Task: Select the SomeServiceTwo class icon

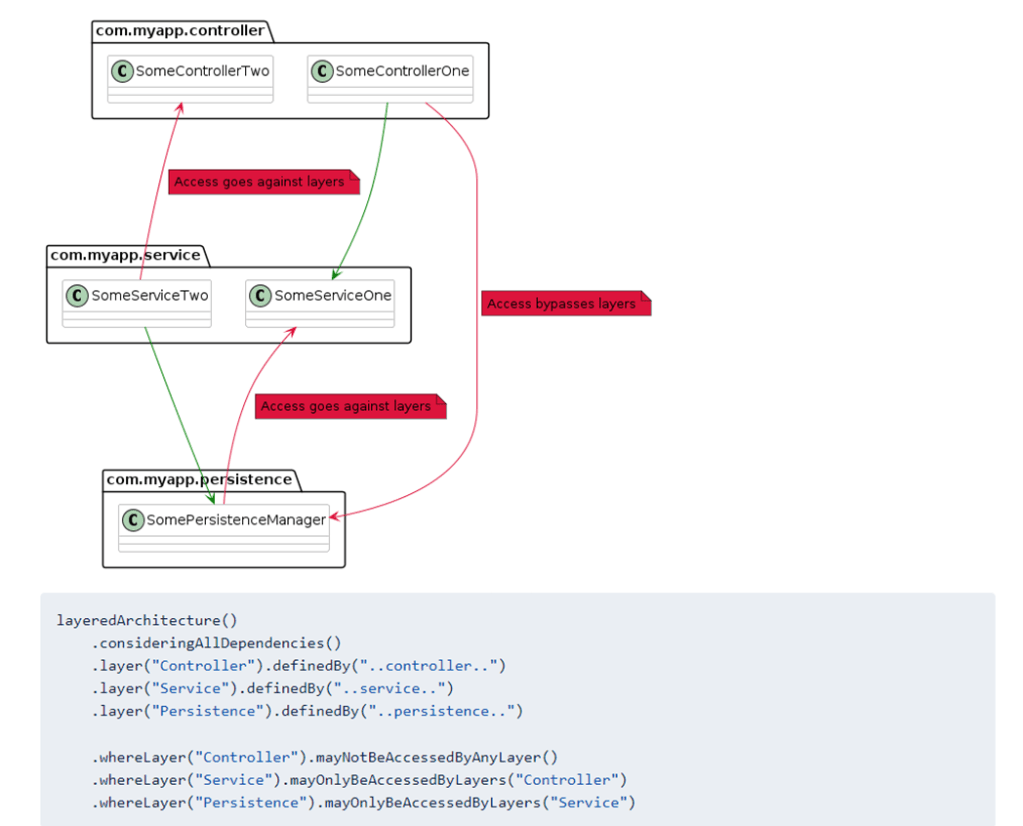Action: point(77,295)
